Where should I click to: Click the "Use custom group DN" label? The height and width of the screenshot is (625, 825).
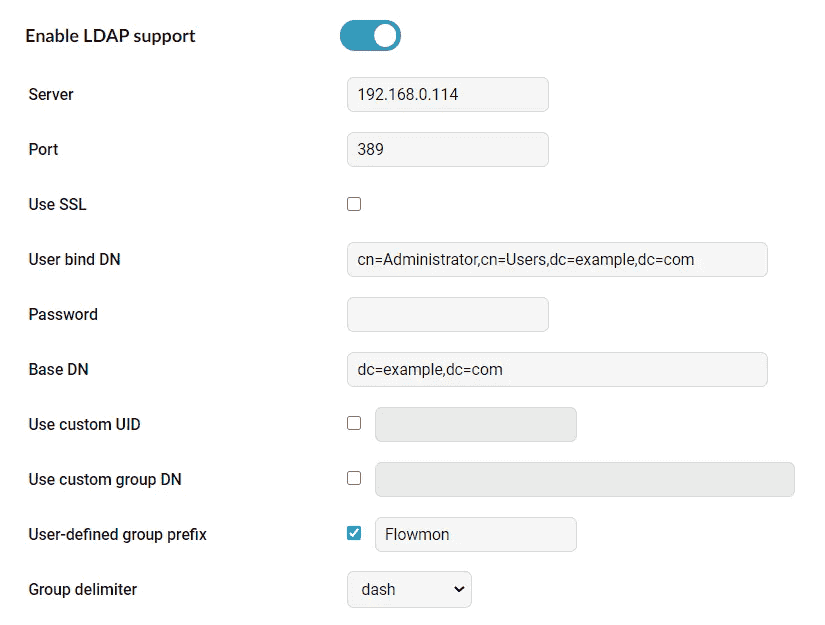105,479
